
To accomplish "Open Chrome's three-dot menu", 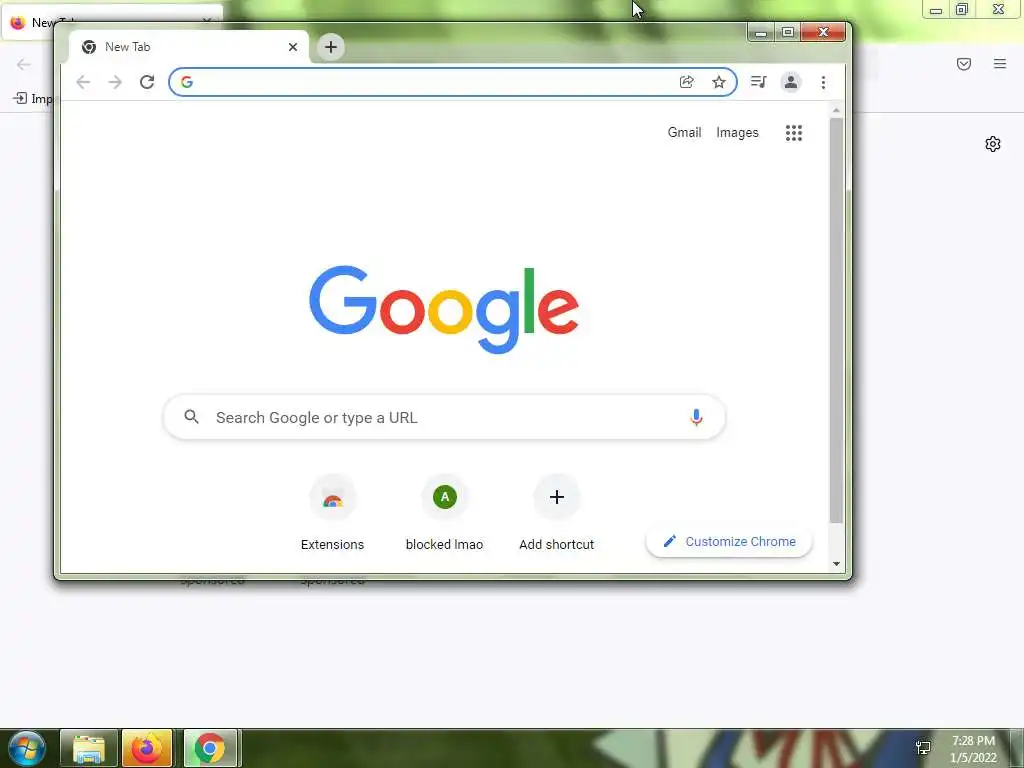I will (824, 82).
